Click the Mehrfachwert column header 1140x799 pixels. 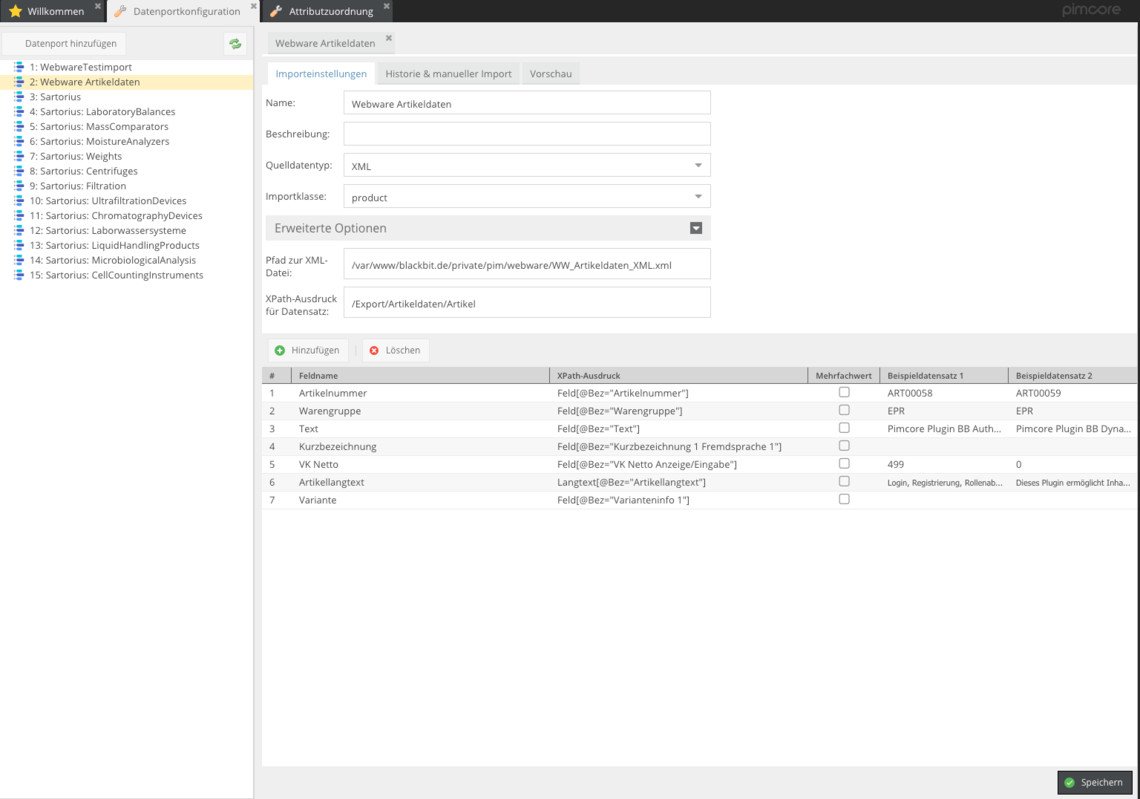pyautogui.click(x=843, y=376)
